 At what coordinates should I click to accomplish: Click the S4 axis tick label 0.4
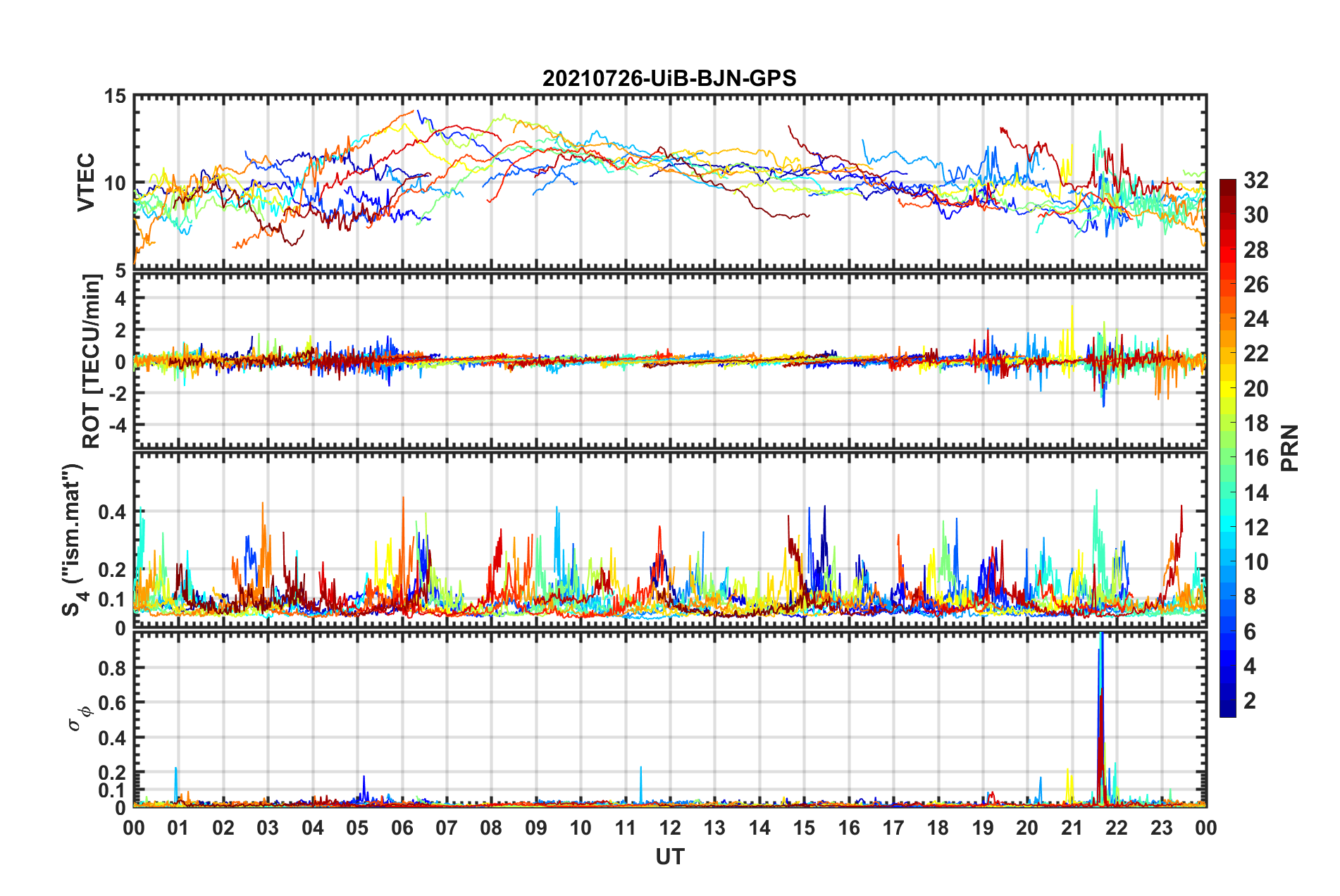click(112, 512)
